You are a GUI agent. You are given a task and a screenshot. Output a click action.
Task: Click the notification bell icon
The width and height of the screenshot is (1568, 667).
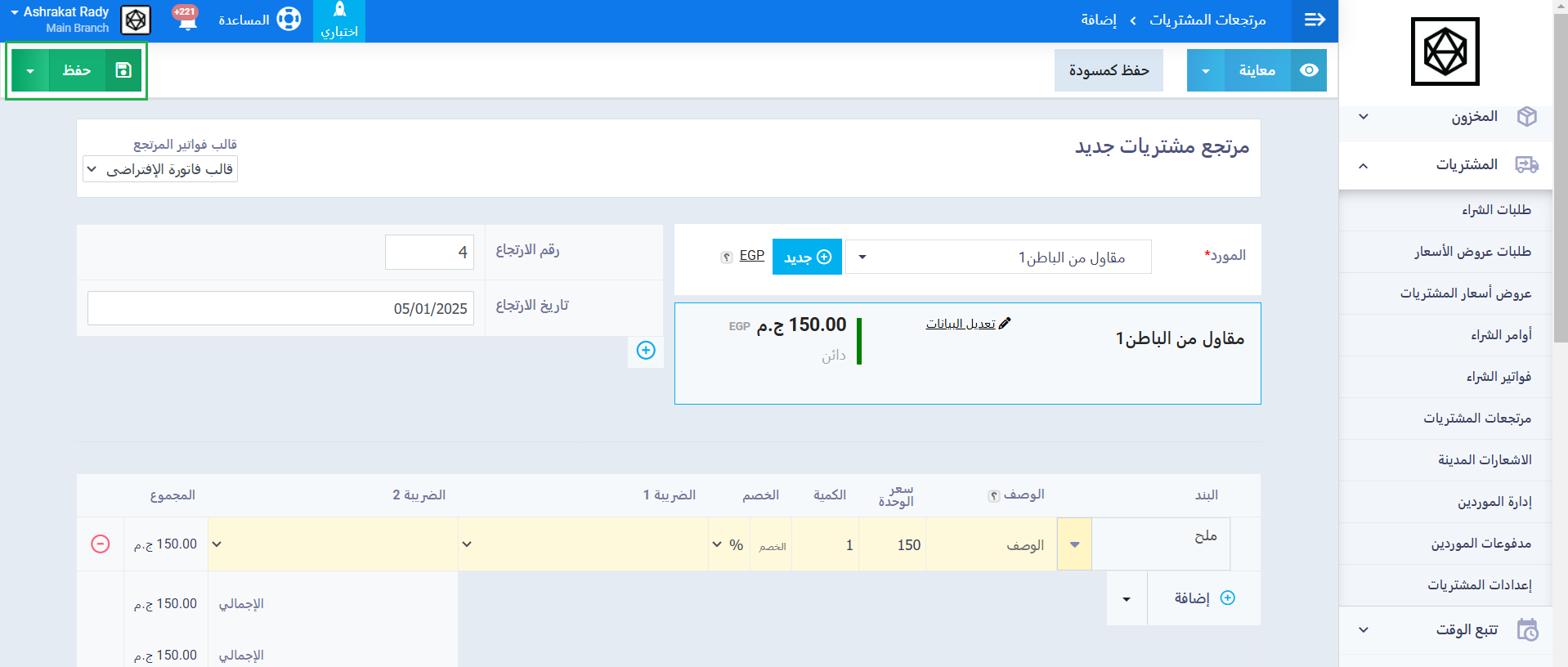[x=187, y=20]
